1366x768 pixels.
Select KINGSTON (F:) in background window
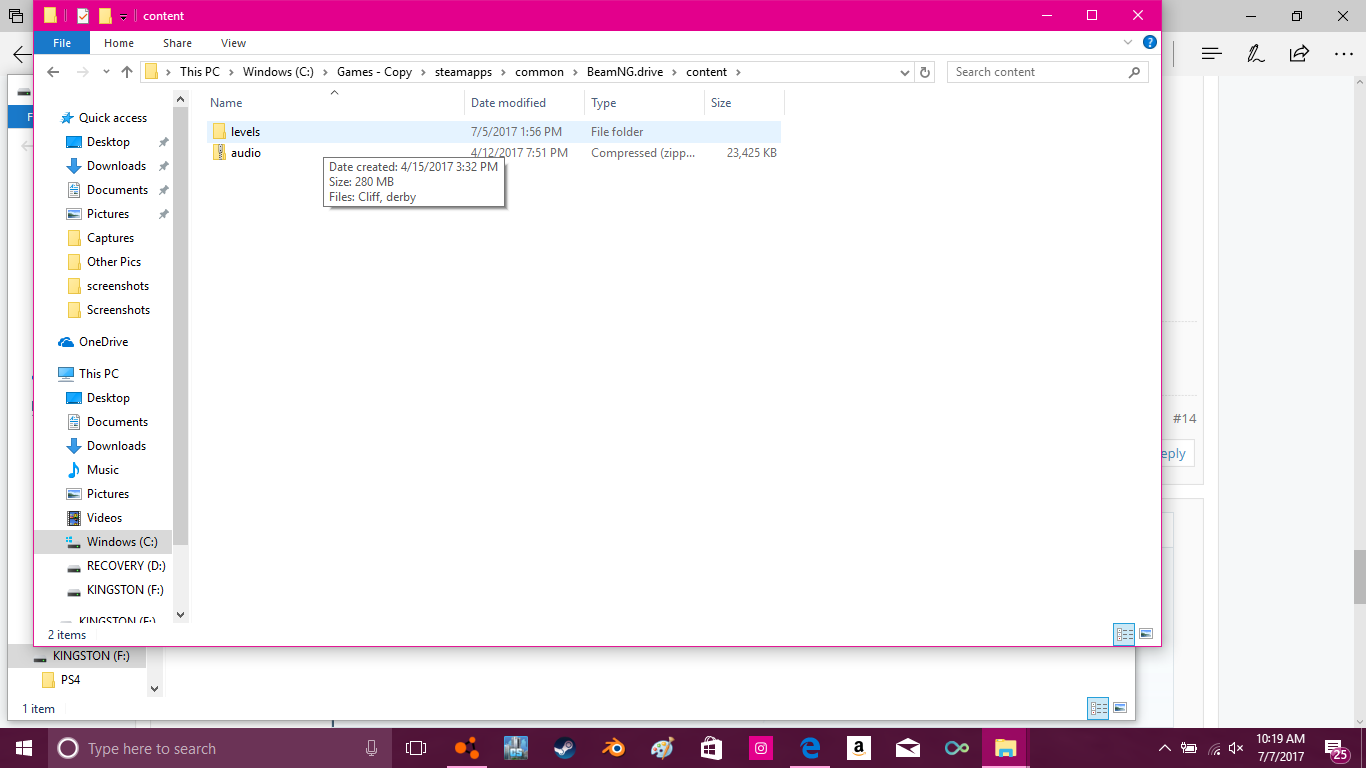91,656
